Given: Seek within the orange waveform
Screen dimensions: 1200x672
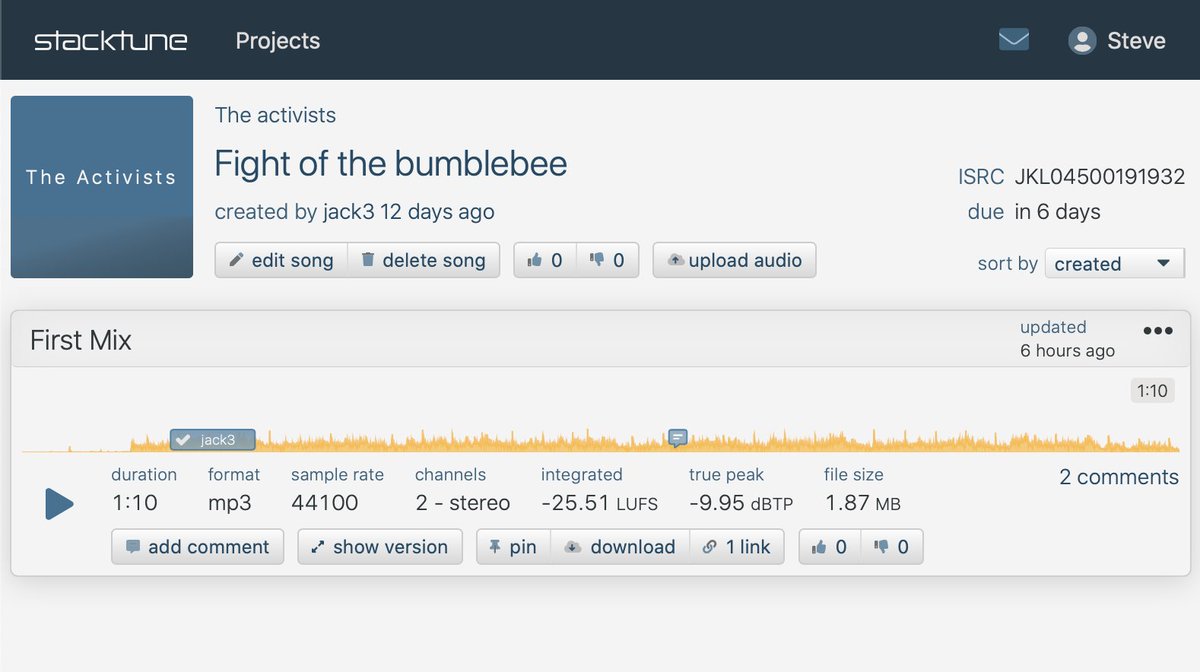Looking at the screenshot, I should tap(600, 441).
